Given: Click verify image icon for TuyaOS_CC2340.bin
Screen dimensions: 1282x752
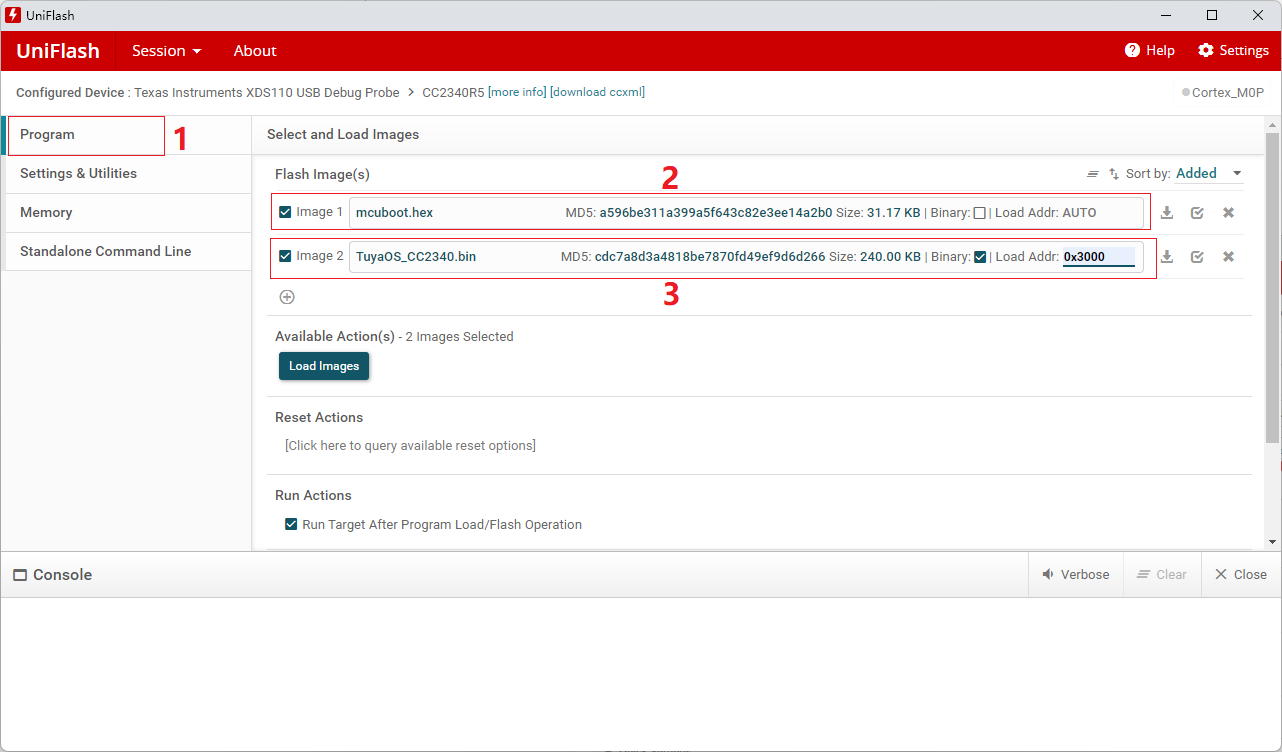Looking at the screenshot, I should pyautogui.click(x=1197, y=257).
